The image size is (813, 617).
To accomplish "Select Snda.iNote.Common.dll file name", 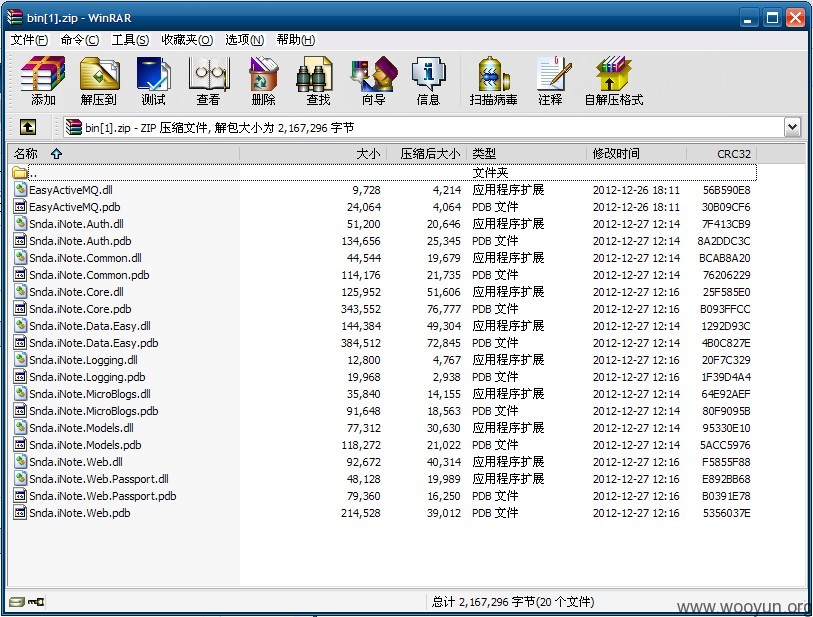I will tap(85, 258).
